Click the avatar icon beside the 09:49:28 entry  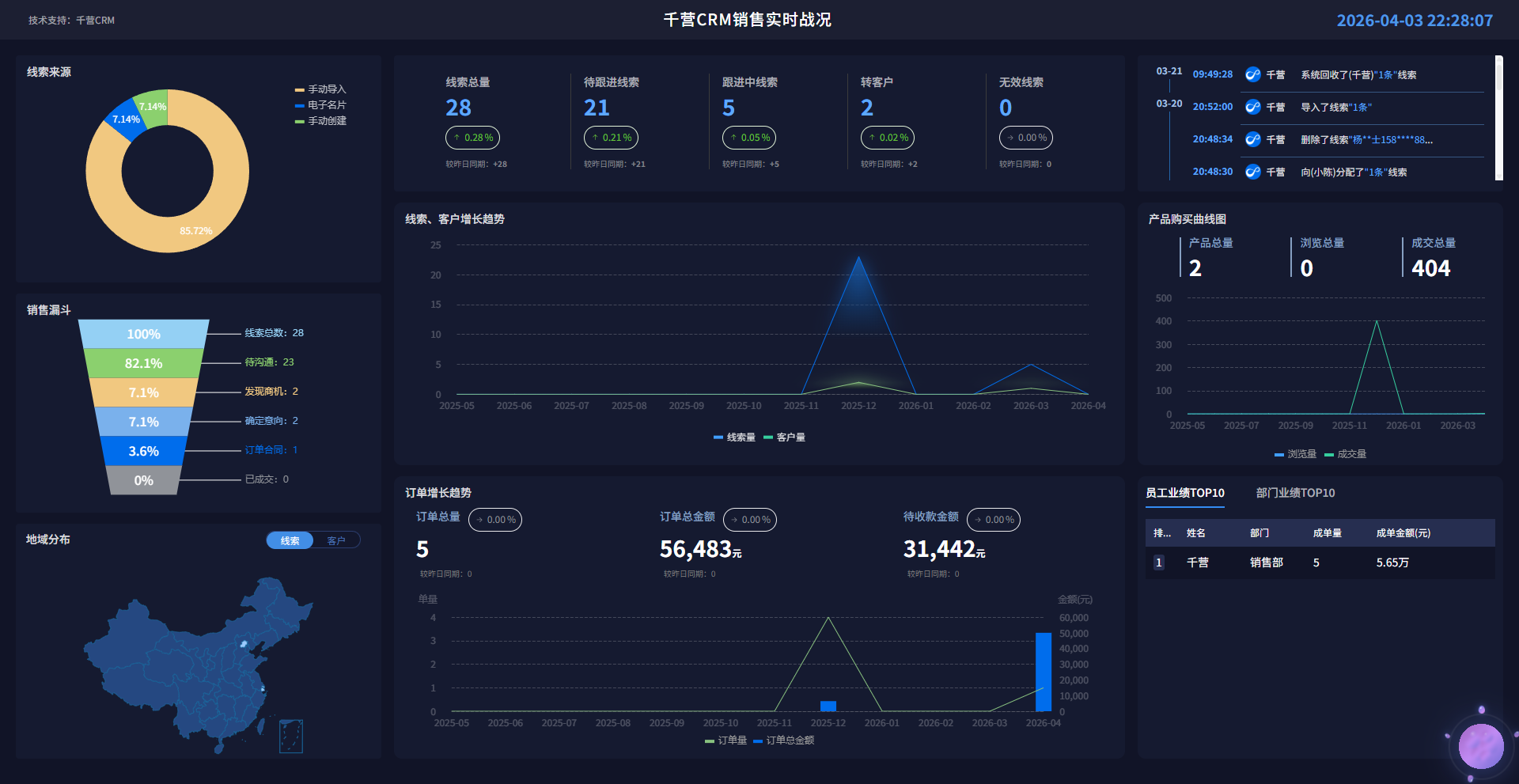pyautogui.click(x=1252, y=74)
